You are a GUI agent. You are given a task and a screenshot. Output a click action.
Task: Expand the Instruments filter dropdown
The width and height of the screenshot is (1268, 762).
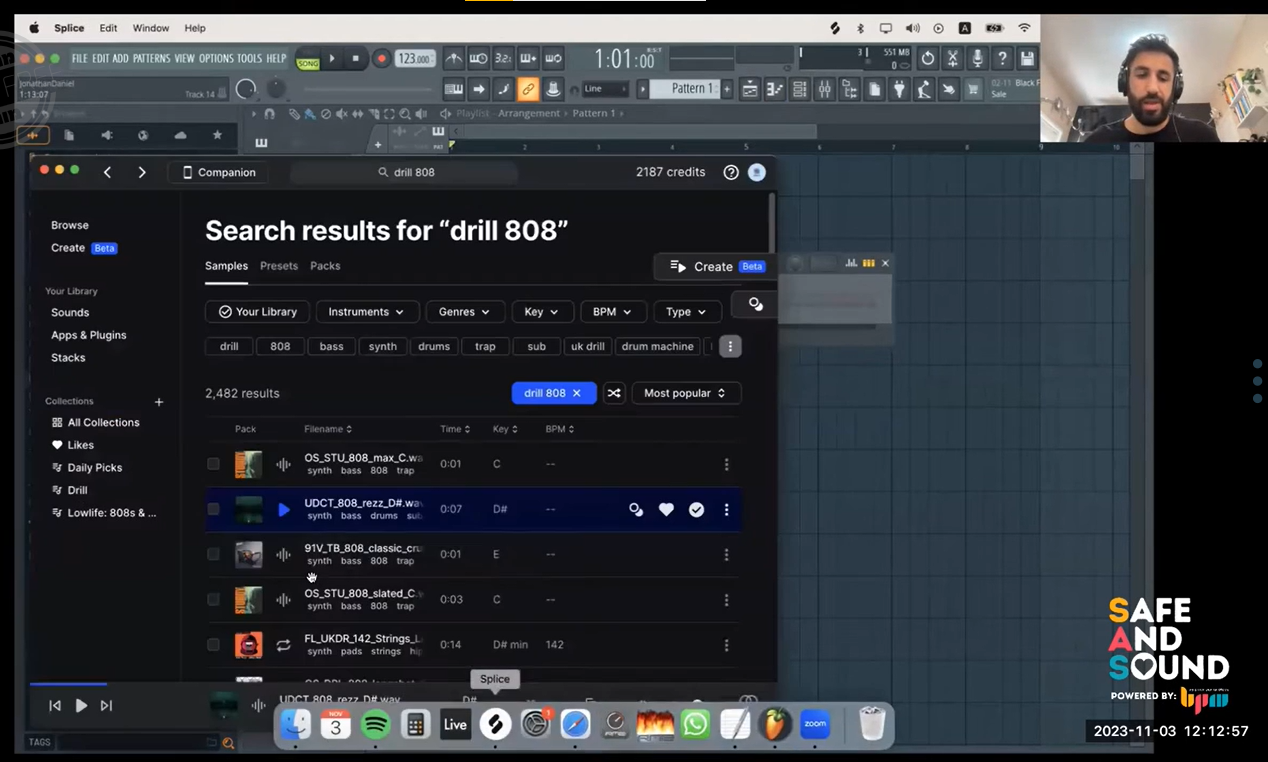367,312
